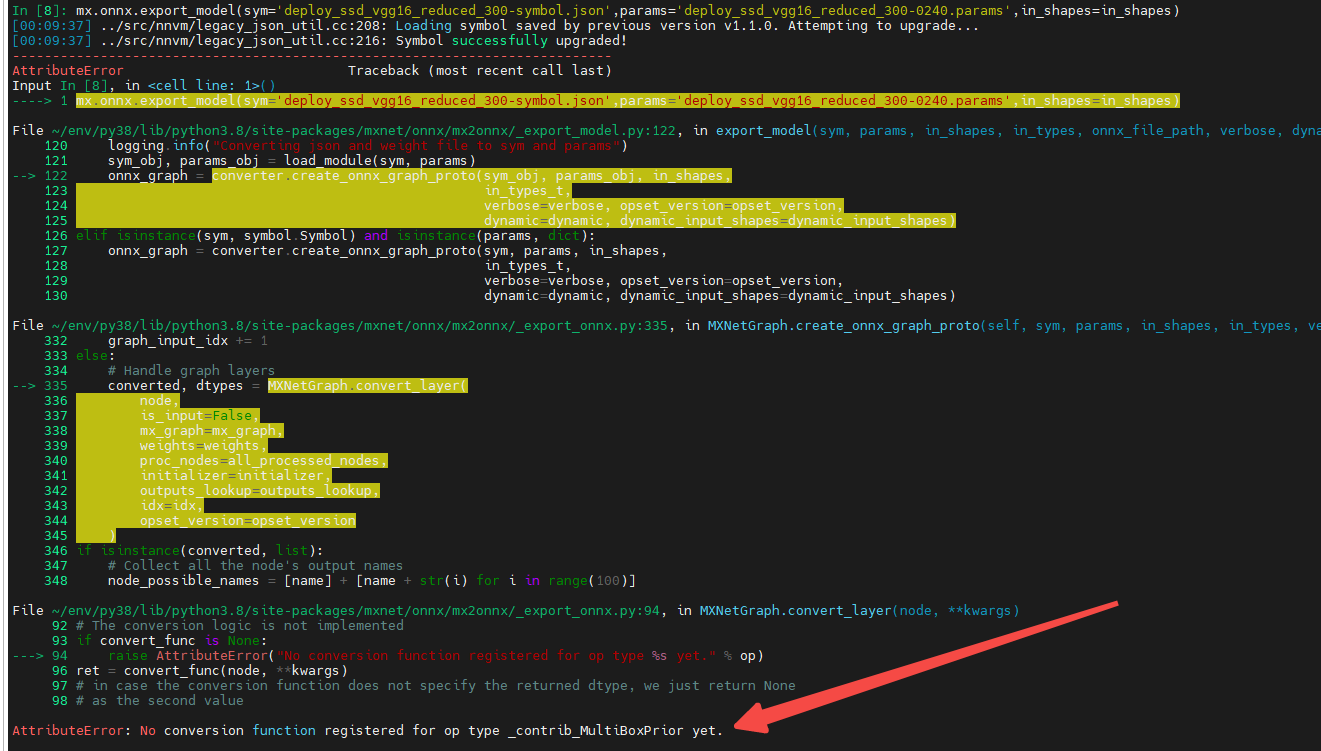Screen dimensions: 1321x751
Task: Click the '_export_onnx.py:335' file path
Action: click(360, 325)
